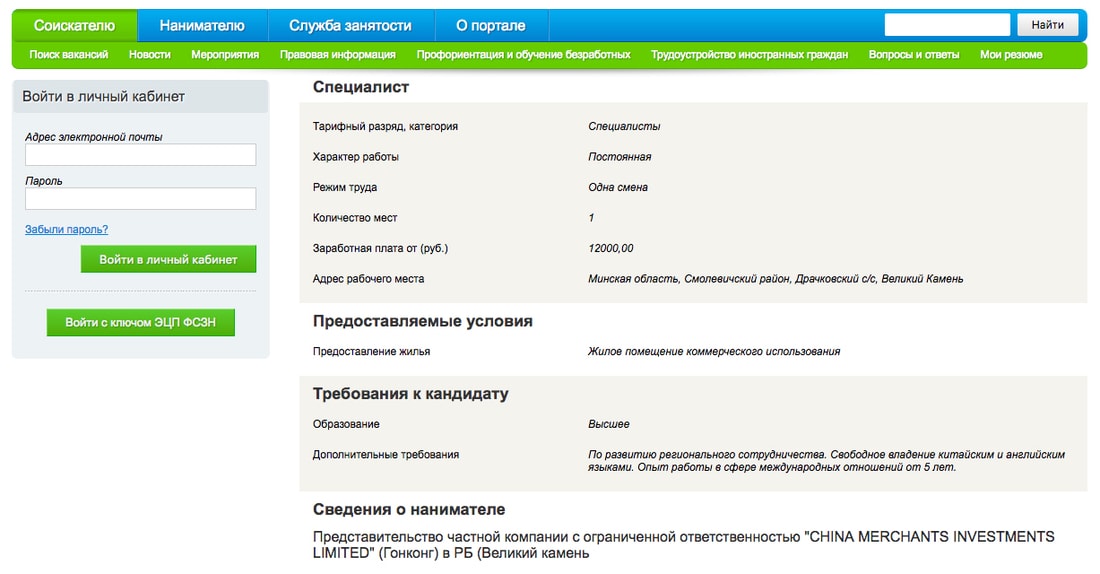The width and height of the screenshot is (1100, 574).
Task: Open Профориентация и обучение безработных
Action: (x=523, y=55)
